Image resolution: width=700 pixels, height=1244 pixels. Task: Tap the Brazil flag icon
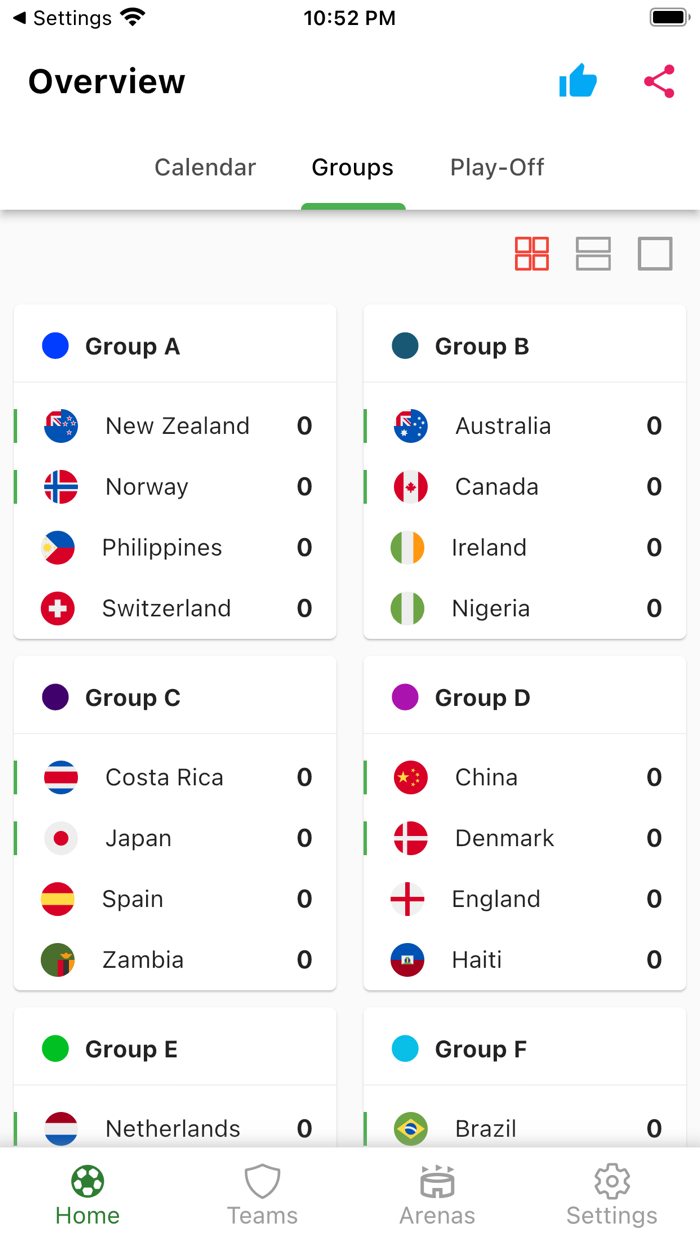tap(409, 1128)
